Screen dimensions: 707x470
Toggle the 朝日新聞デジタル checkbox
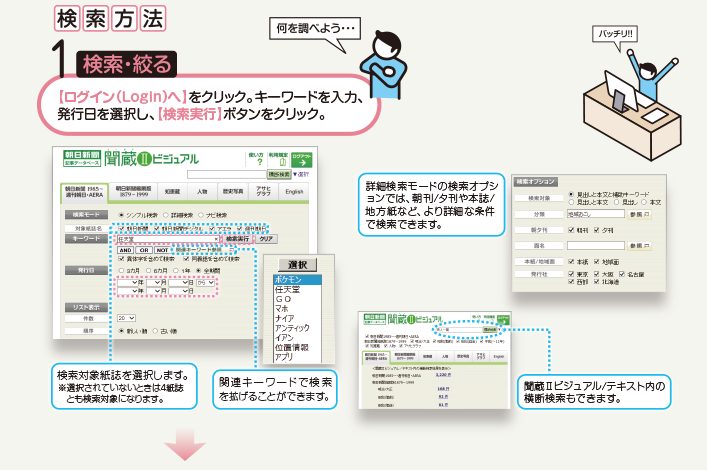[x=157, y=229]
